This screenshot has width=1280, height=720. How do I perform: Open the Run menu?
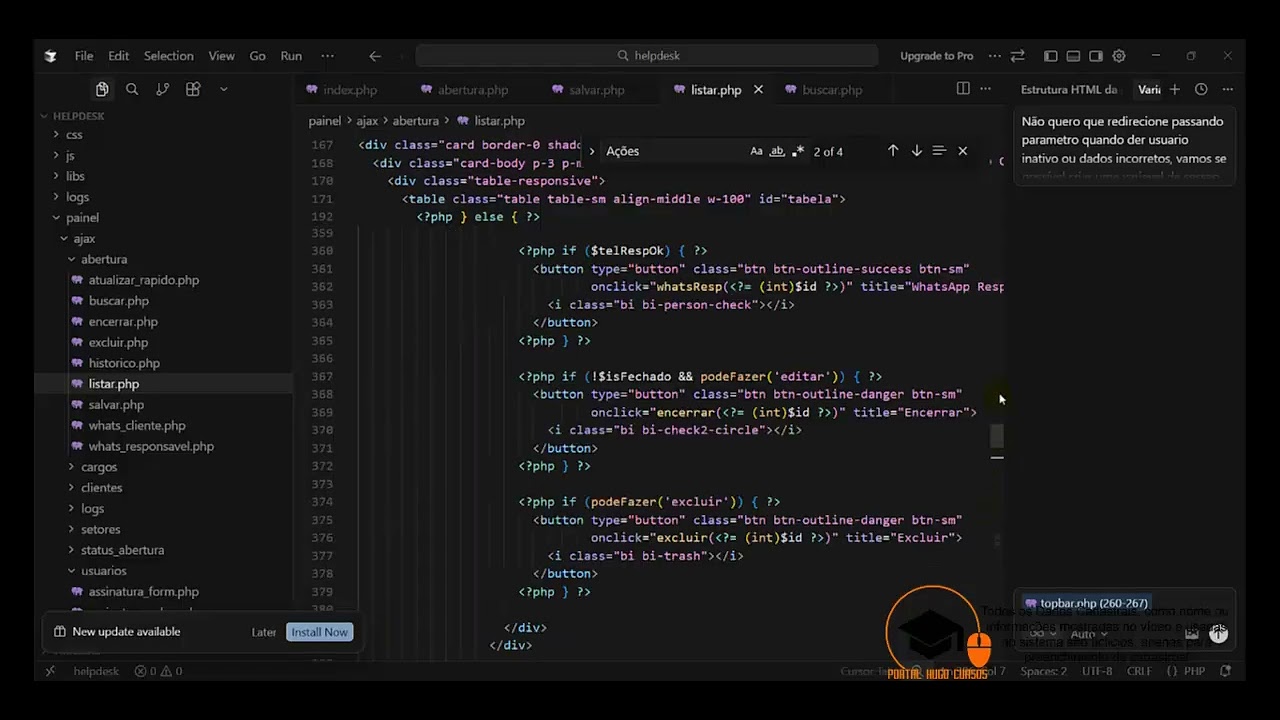[x=291, y=56]
